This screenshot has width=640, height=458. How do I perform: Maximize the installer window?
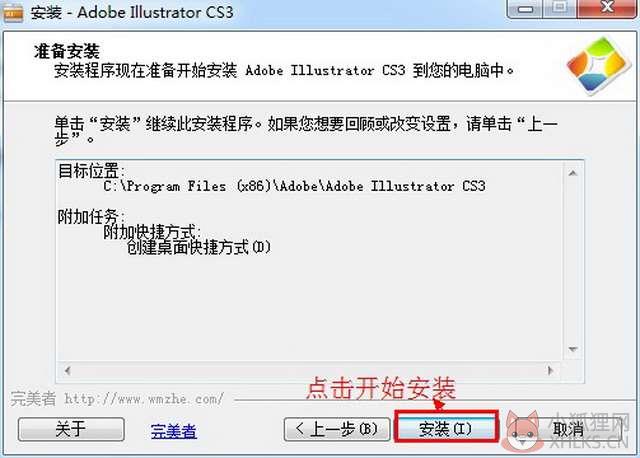coord(560,9)
